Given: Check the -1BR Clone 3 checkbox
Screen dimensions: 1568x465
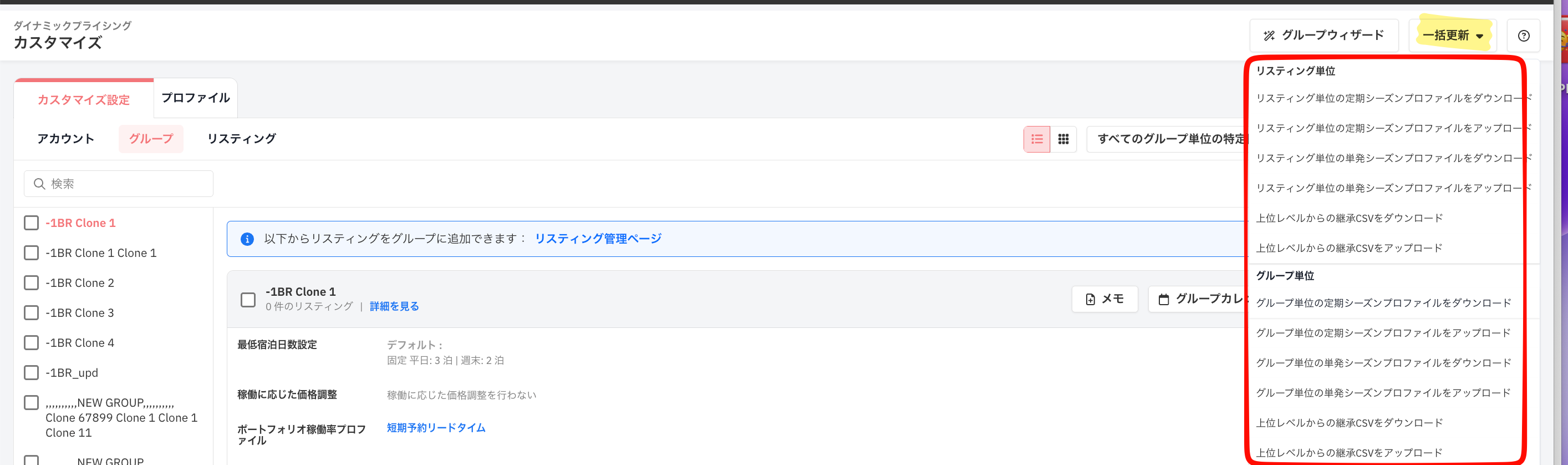Looking at the screenshot, I should (31, 312).
